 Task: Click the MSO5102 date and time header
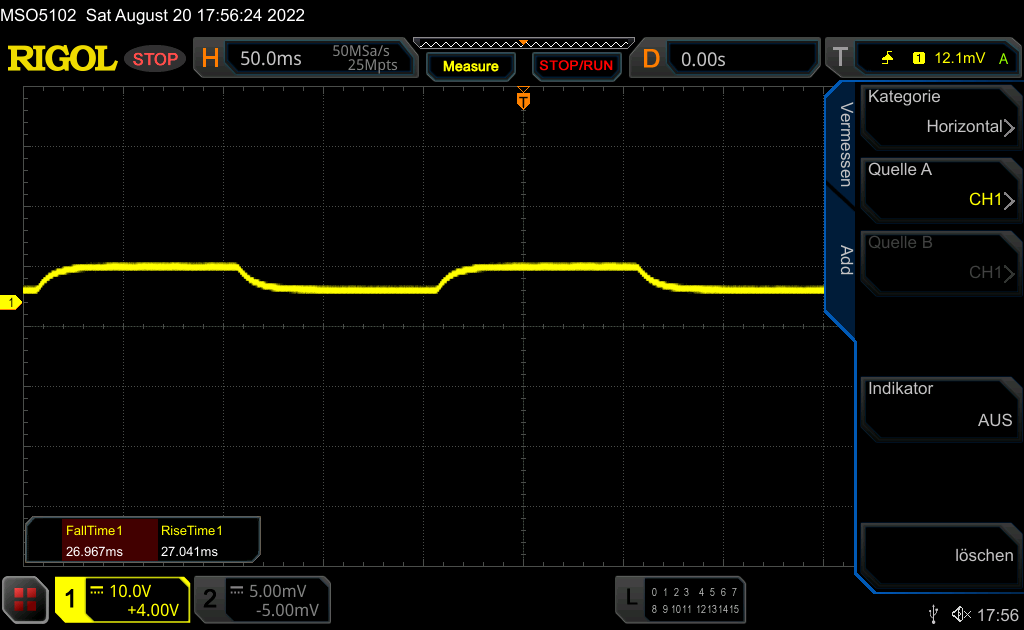152,15
